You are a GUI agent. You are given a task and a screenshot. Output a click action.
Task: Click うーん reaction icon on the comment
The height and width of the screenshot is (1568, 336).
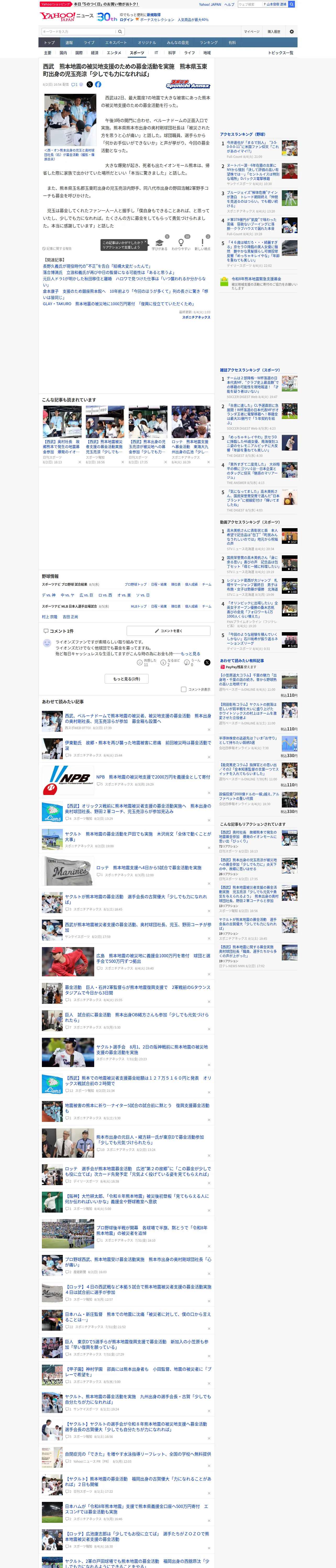click(187, 662)
